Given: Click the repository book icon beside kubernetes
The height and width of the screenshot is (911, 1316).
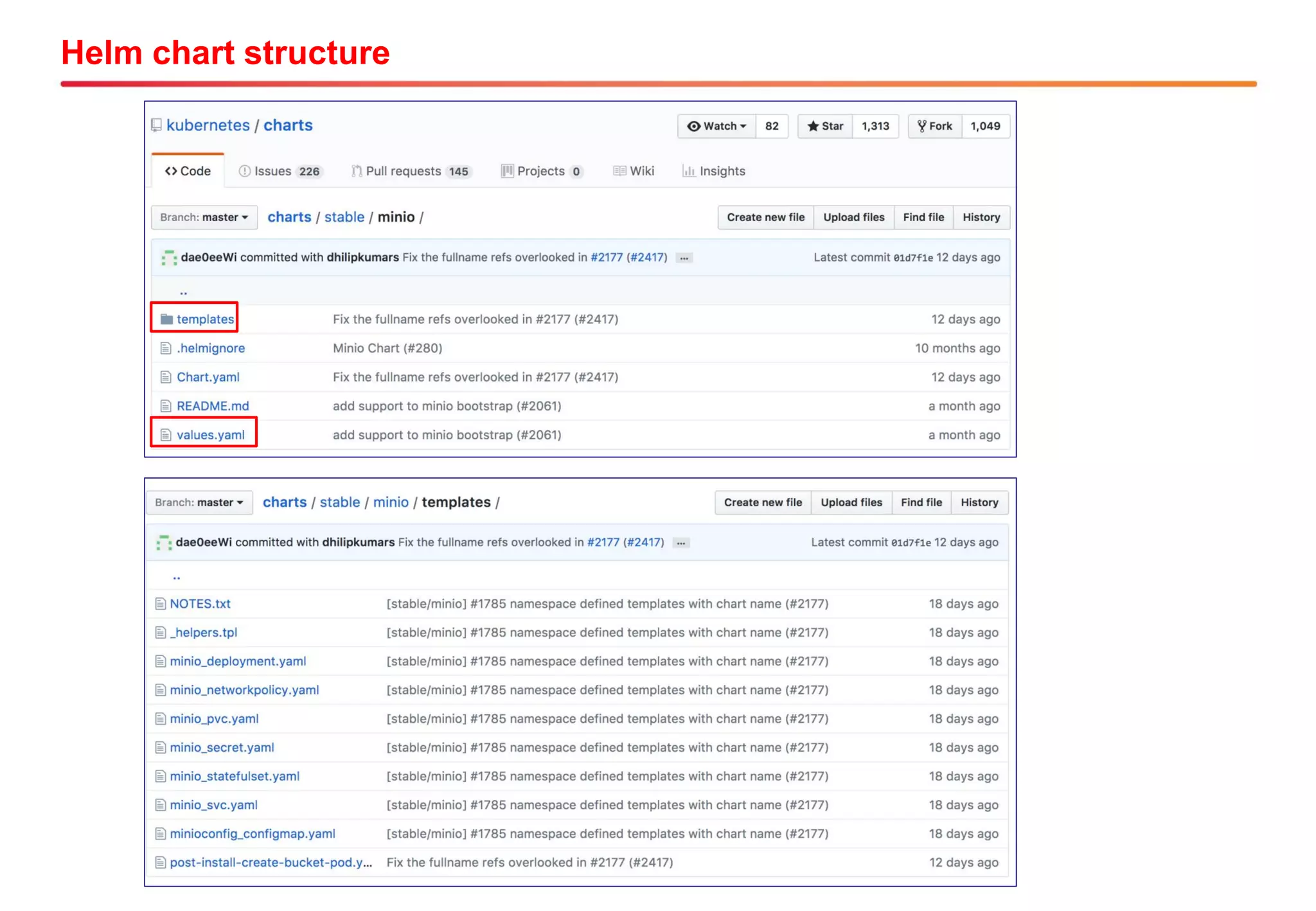Looking at the screenshot, I should point(156,125).
